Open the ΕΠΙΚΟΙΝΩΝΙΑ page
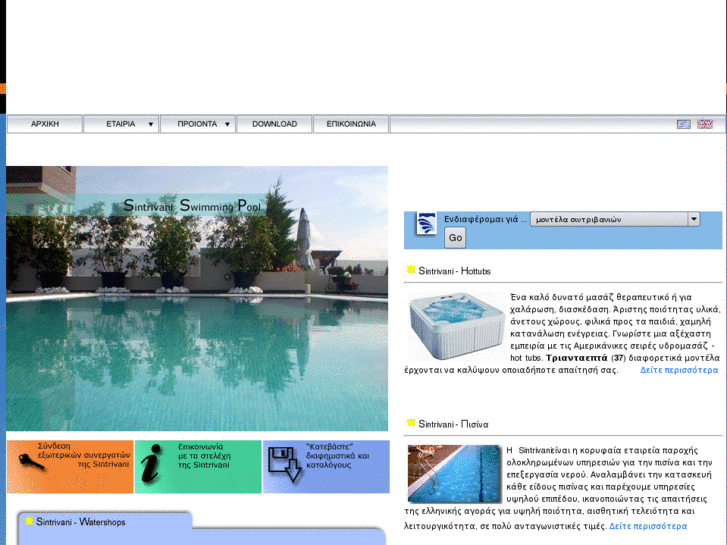The image size is (727, 545). coord(351,124)
